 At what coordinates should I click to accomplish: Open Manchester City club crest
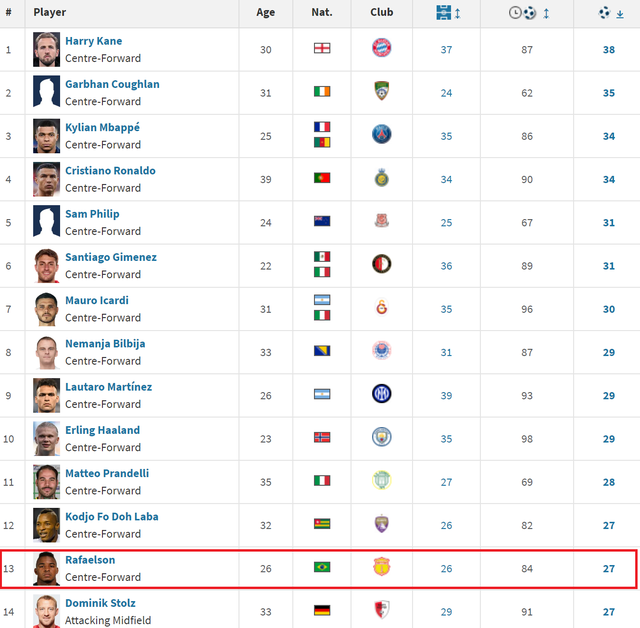(382, 437)
